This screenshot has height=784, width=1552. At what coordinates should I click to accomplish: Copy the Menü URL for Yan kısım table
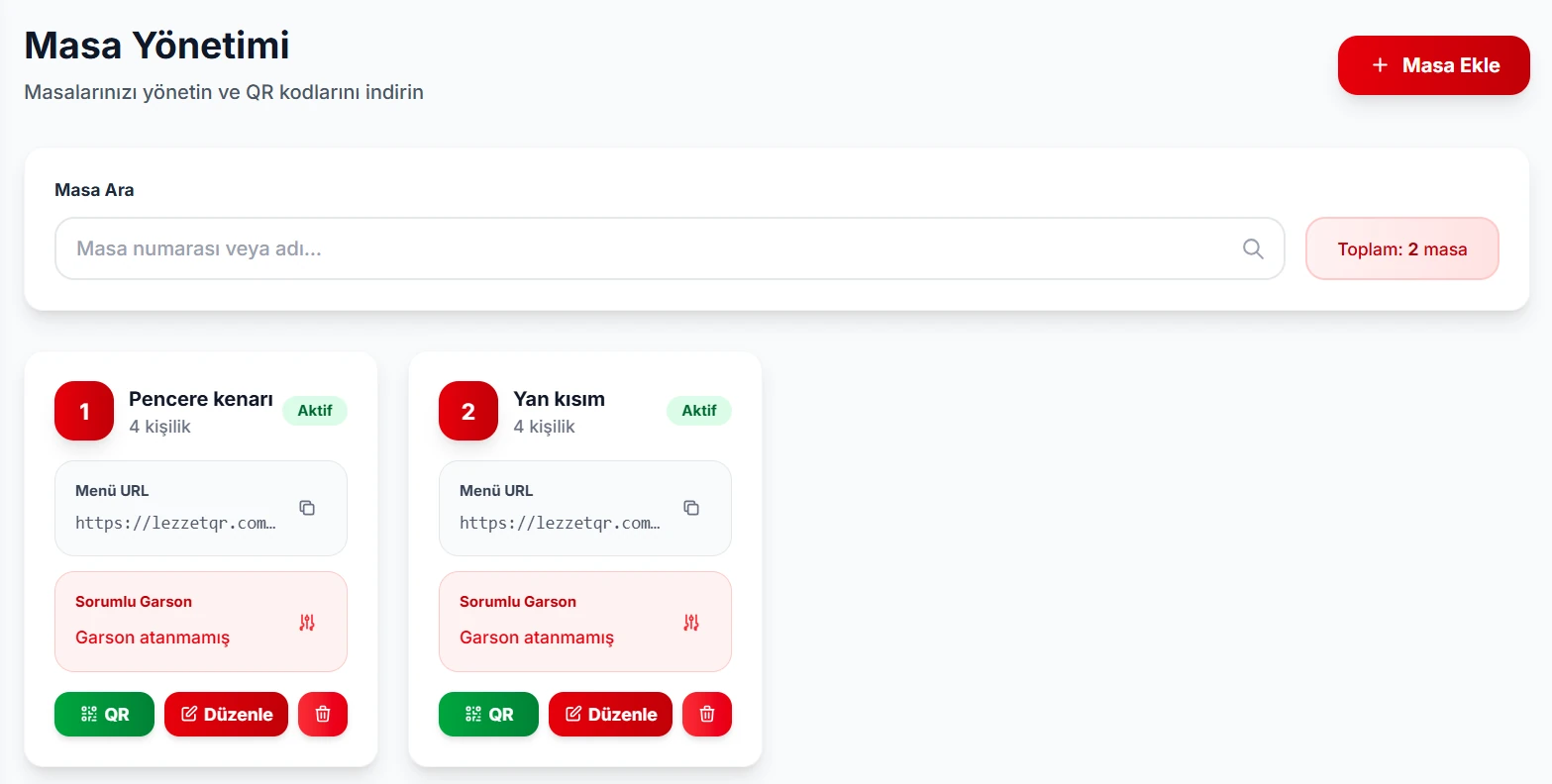(x=691, y=508)
